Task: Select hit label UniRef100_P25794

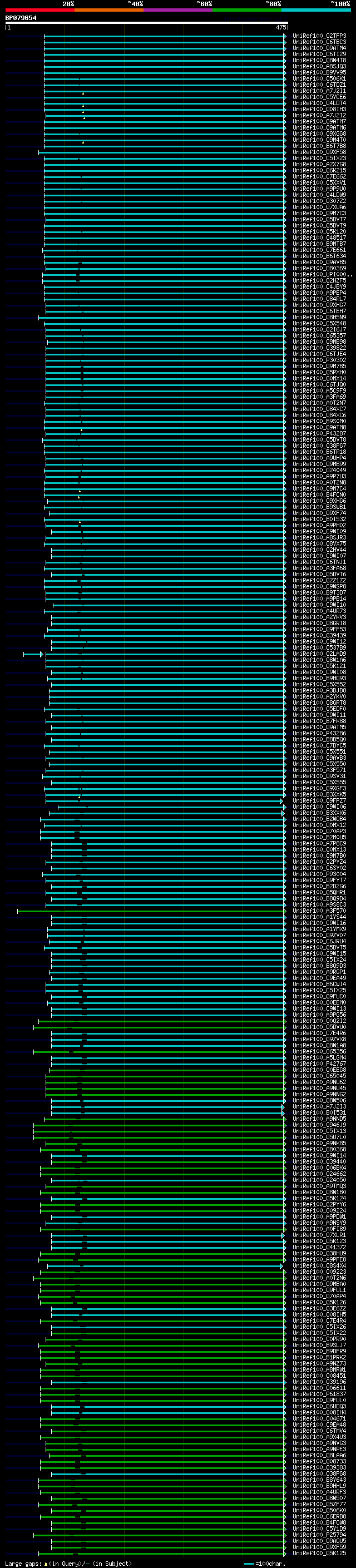Action: coord(319,1535)
